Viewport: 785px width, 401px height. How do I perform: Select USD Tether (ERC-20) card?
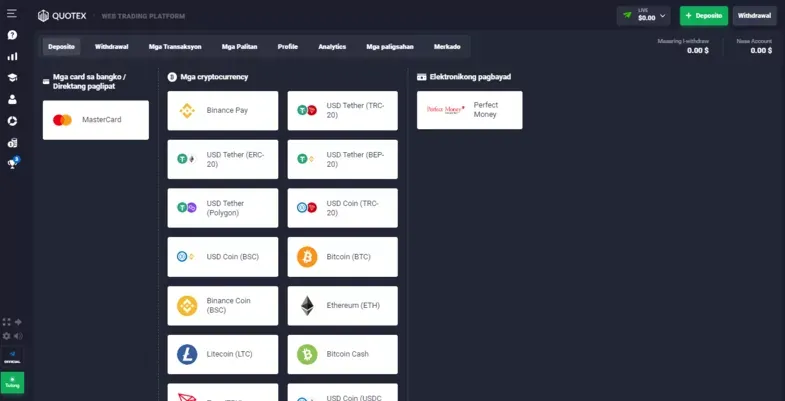(x=223, y=159)
